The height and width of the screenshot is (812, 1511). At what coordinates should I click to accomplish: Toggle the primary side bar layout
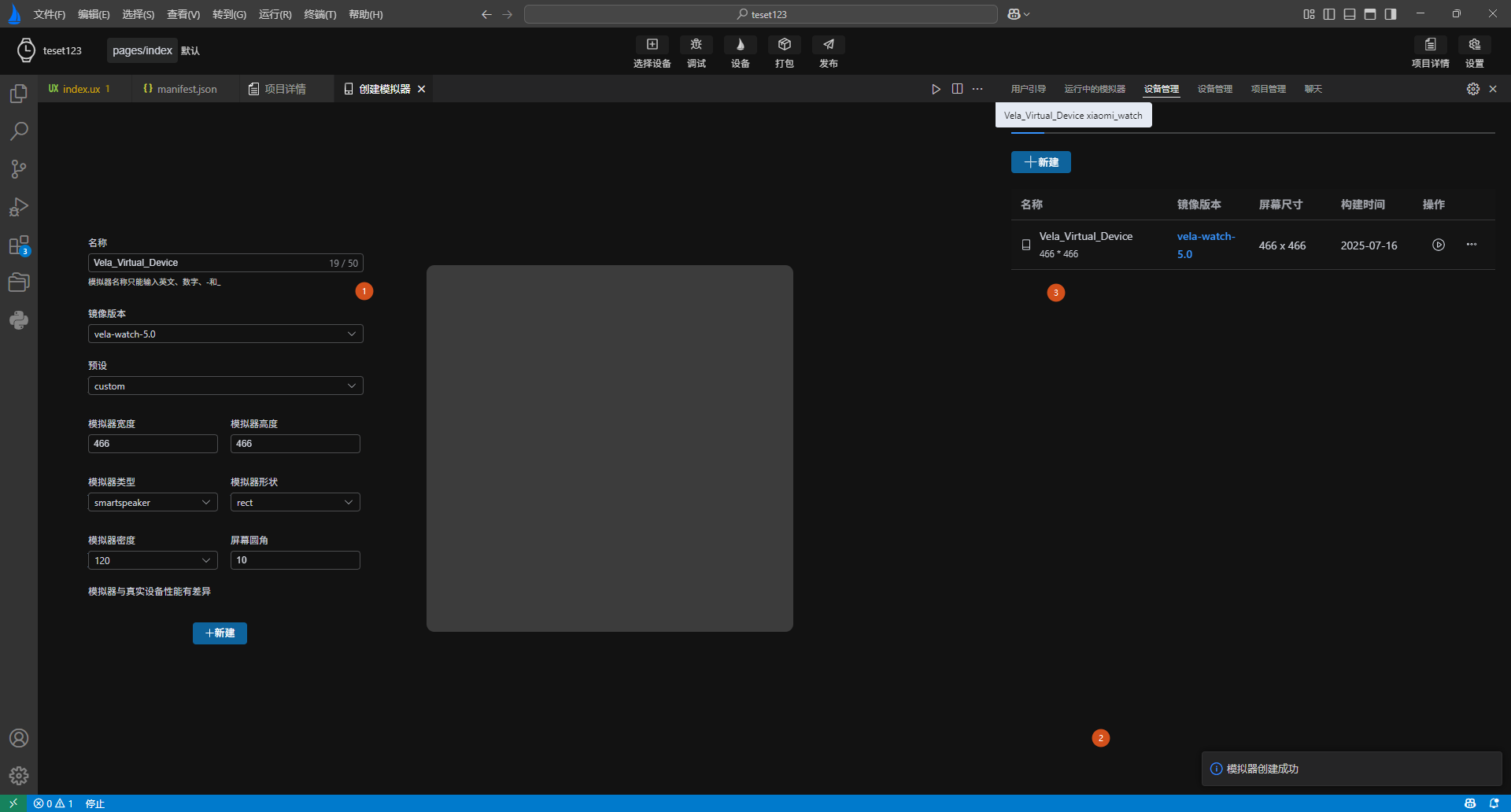pos(1329,14)
